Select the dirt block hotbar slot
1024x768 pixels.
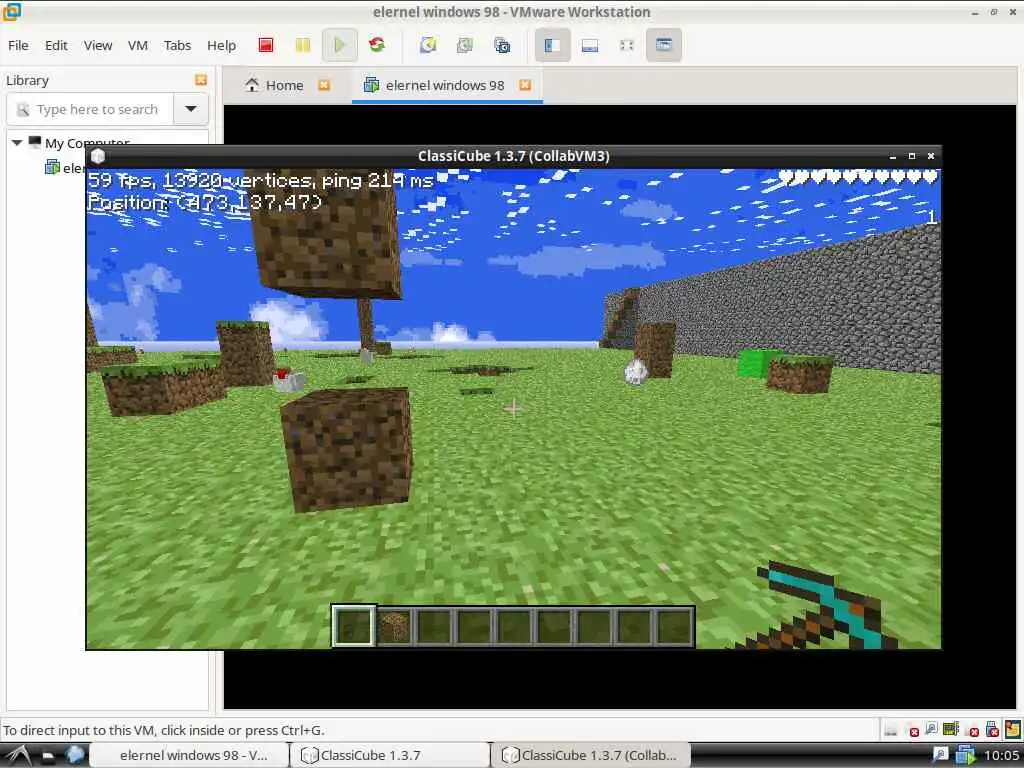coord(394,626)
